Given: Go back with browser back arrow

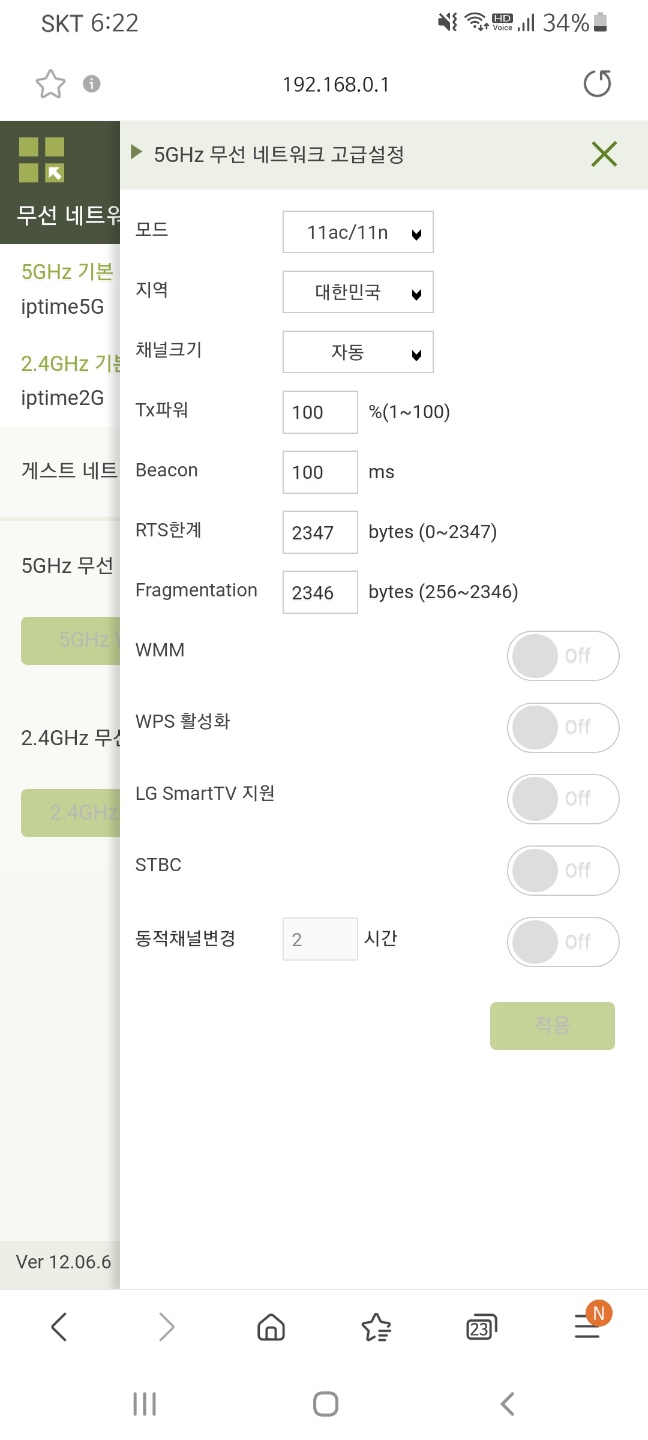Looking at the screenshot, I should (59, 1327).
